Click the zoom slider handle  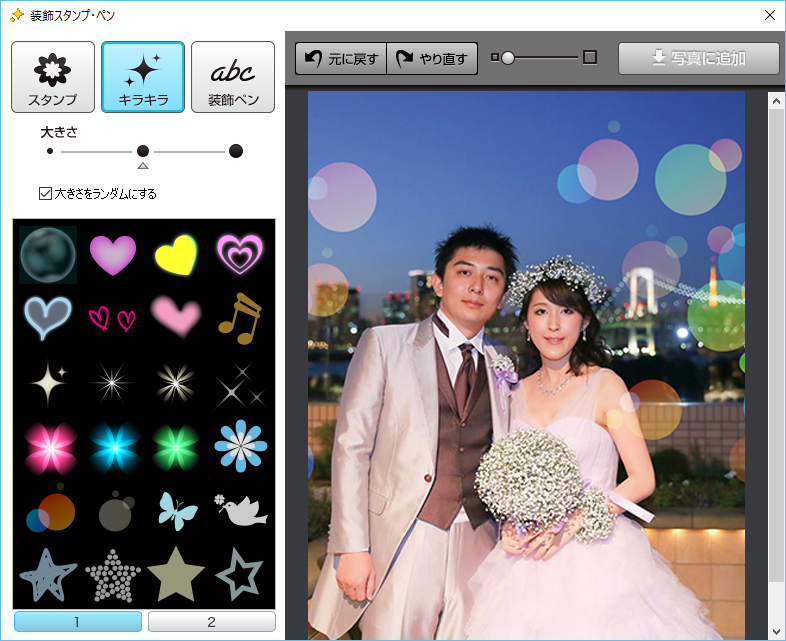pos(508,58)
